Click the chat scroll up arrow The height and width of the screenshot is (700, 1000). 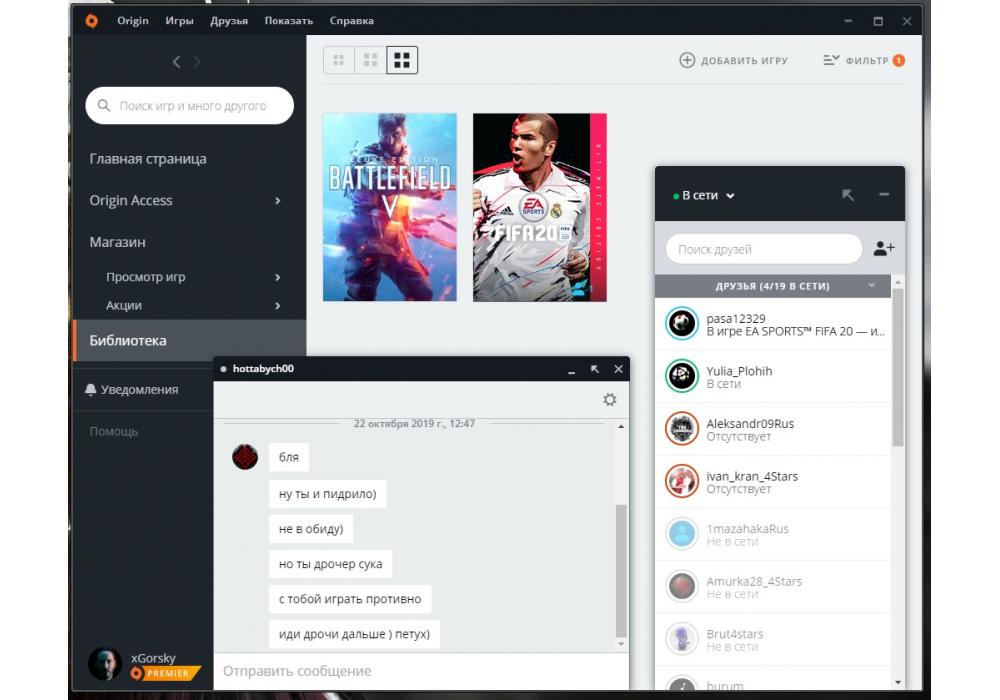point(621,427)
